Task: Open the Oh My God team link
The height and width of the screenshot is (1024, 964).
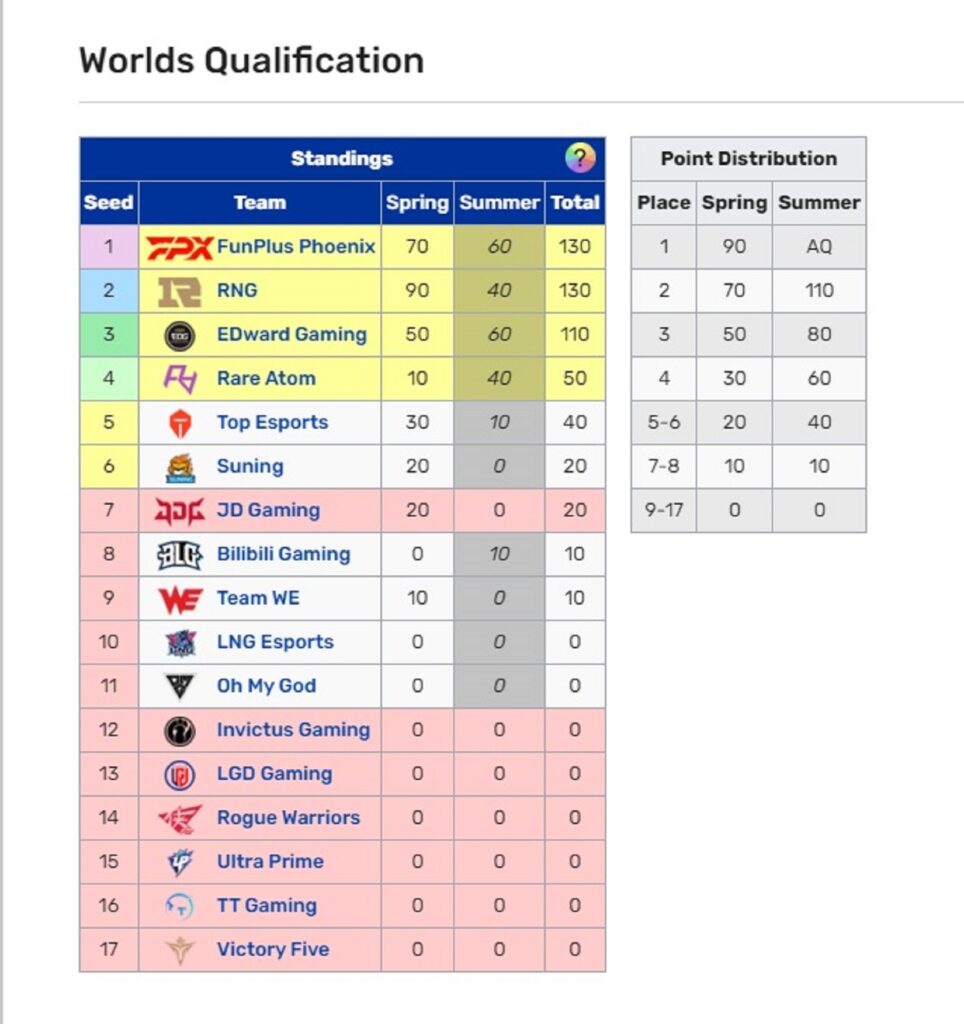Action: 266,686
